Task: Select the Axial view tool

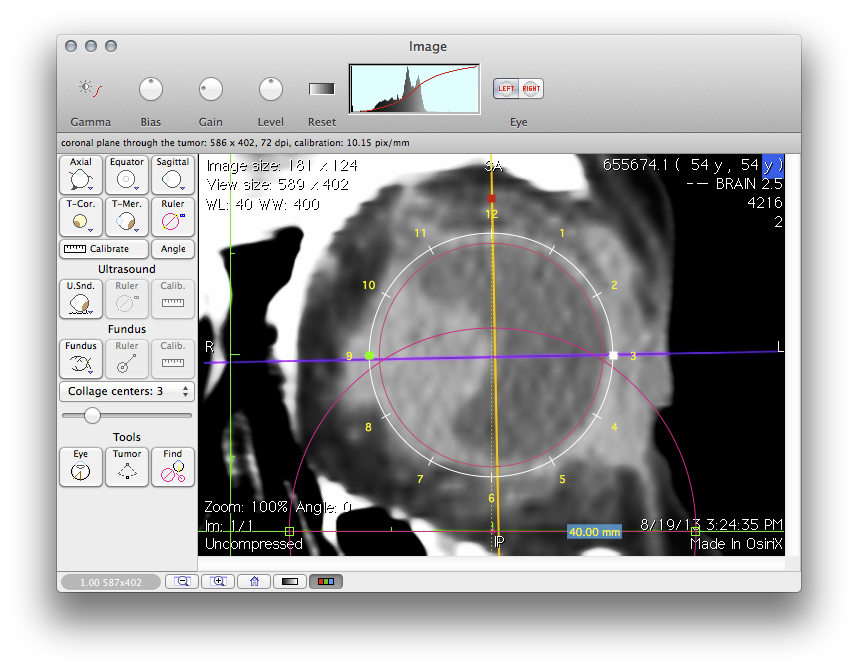Action: [x=81, y=175]
